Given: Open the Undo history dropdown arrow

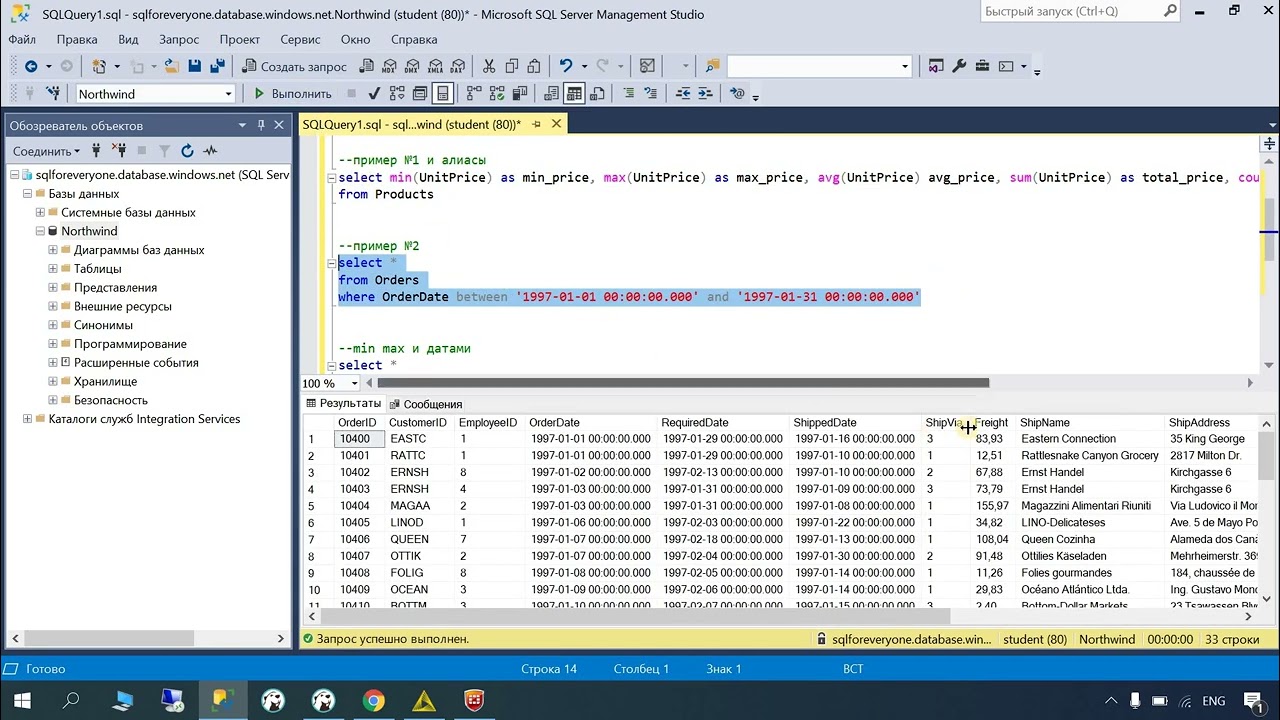Looking at the screenshot, I should [584, 66].
